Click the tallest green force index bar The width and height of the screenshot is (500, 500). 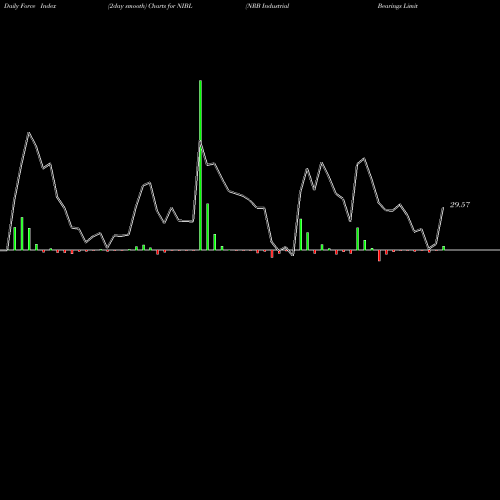(x=200, y=165)
